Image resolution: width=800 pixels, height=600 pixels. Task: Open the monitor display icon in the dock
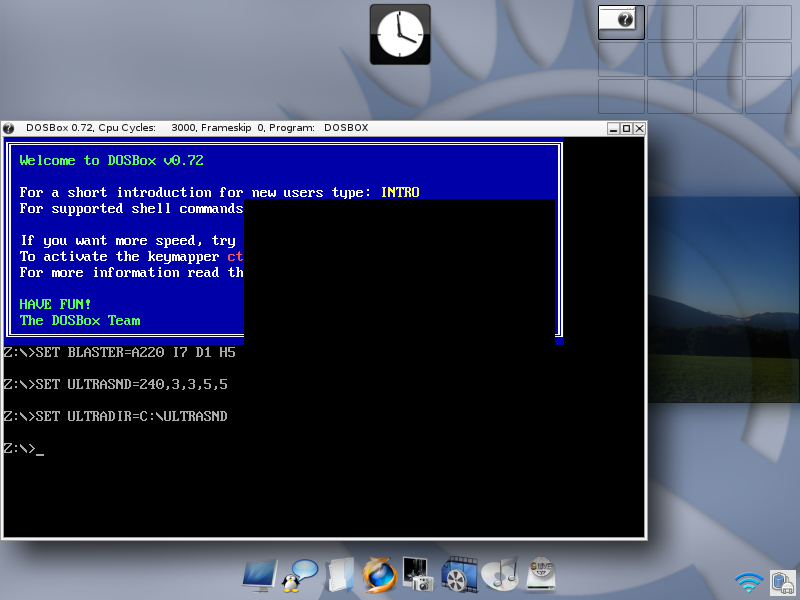pos(260,576)
